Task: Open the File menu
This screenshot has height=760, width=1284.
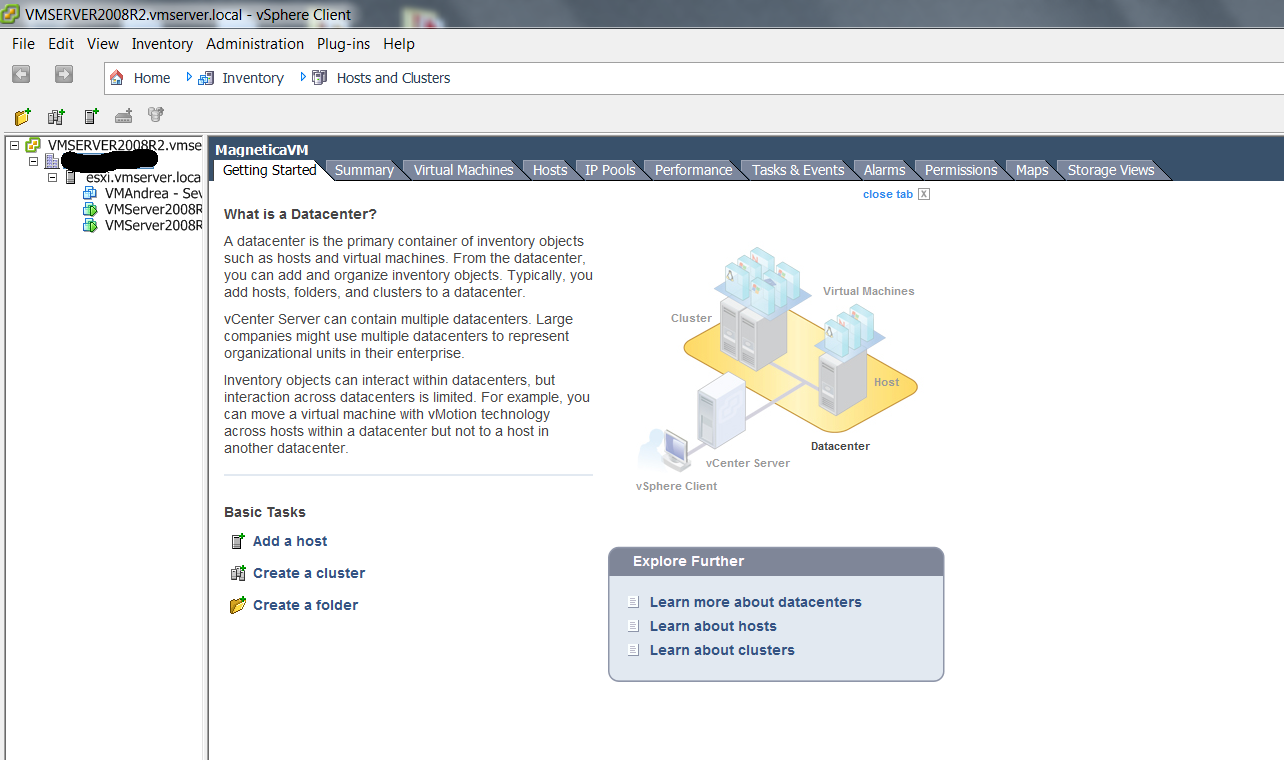Action: click(23, 44)
